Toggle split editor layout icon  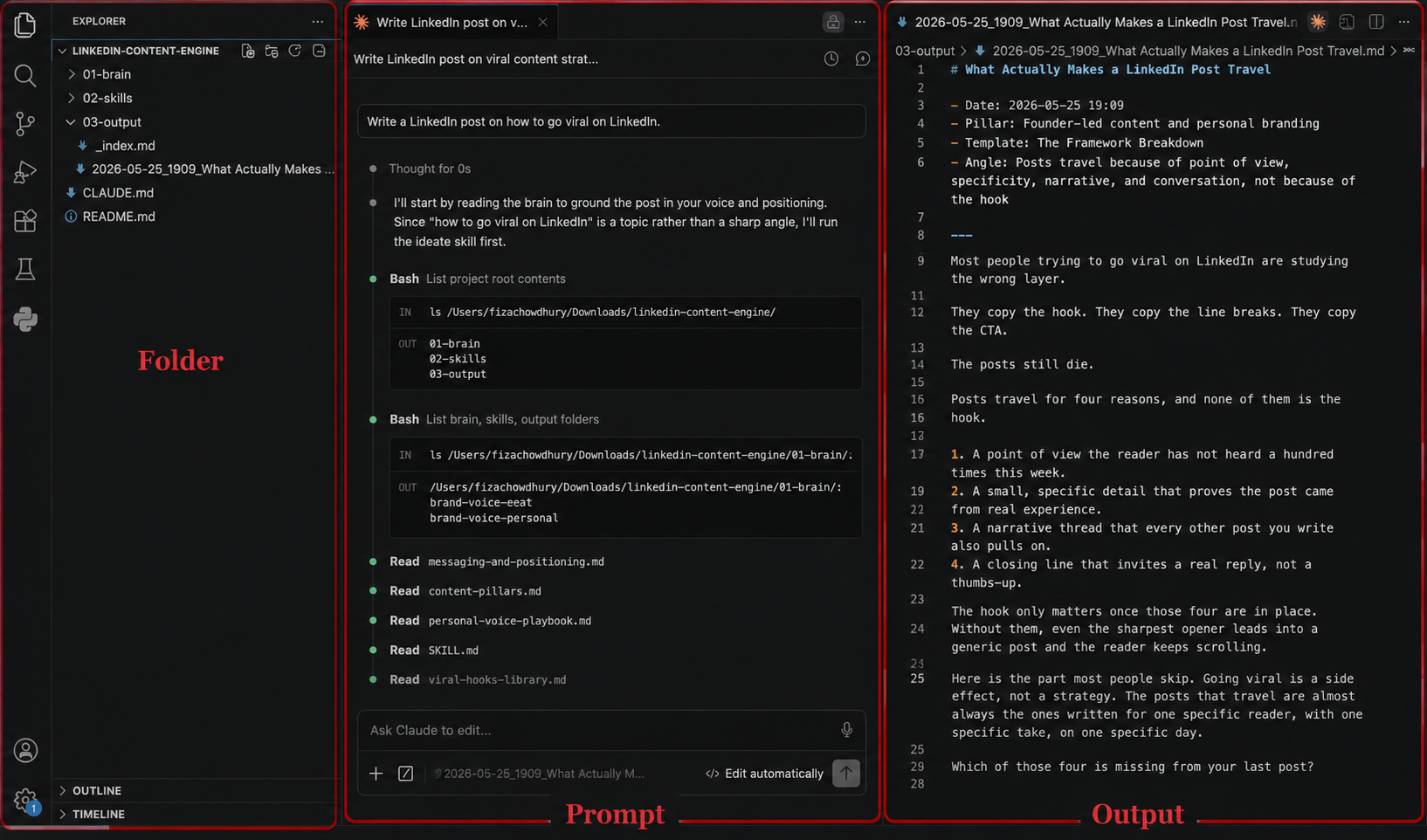click(x=1376, y=22)
